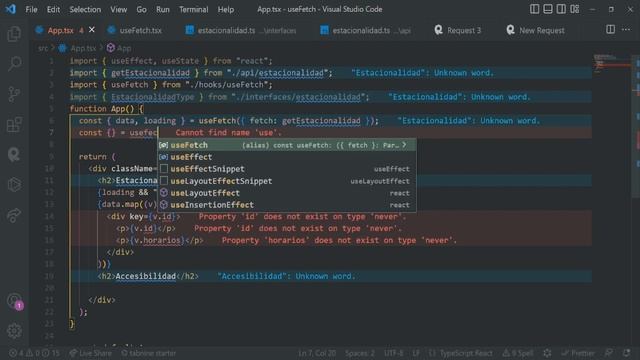Open the Extensions view

click(14, 124)
